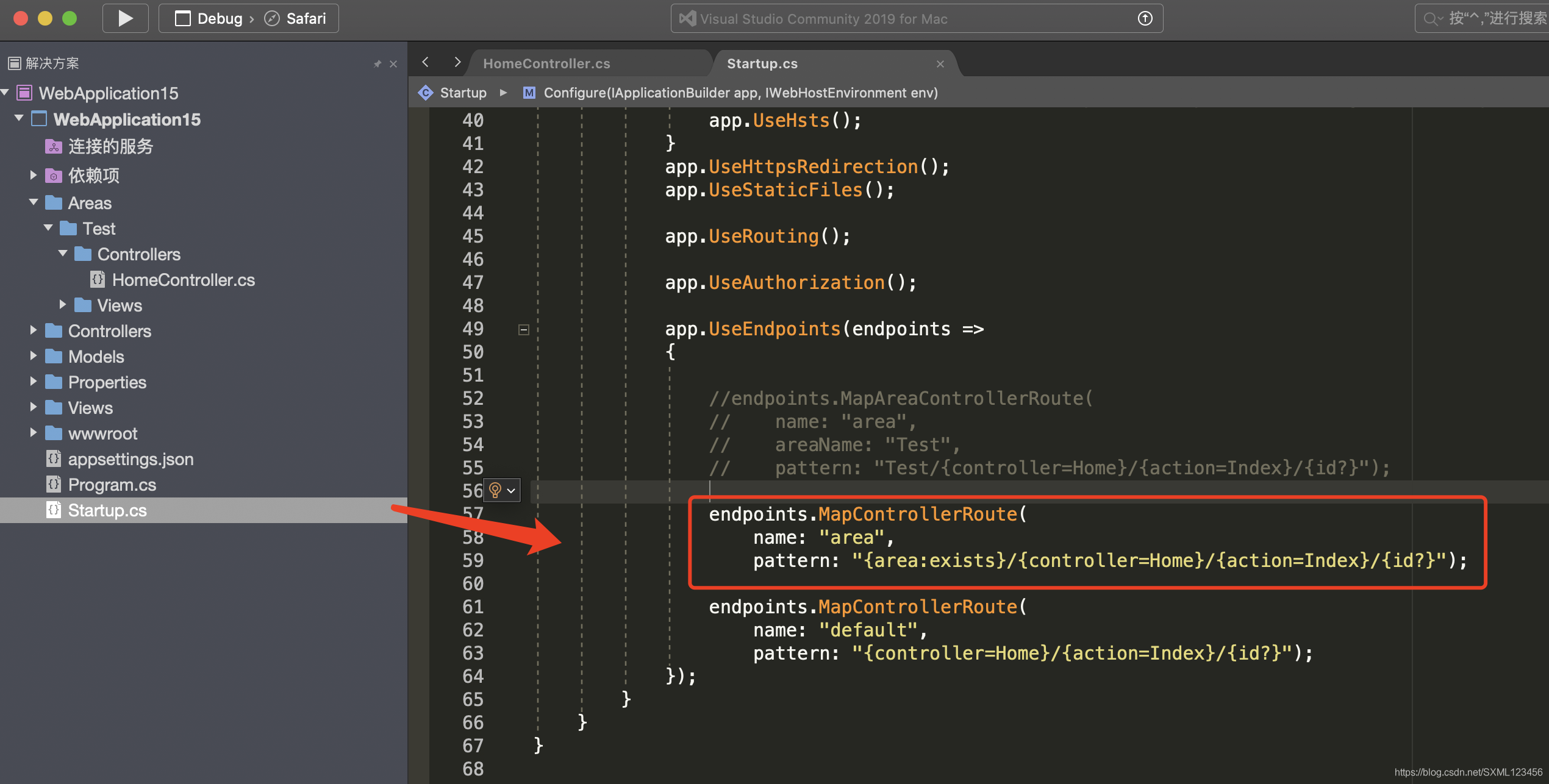Switch to HomeController.cs tab
1549x784 pixels.
[546, 63]
